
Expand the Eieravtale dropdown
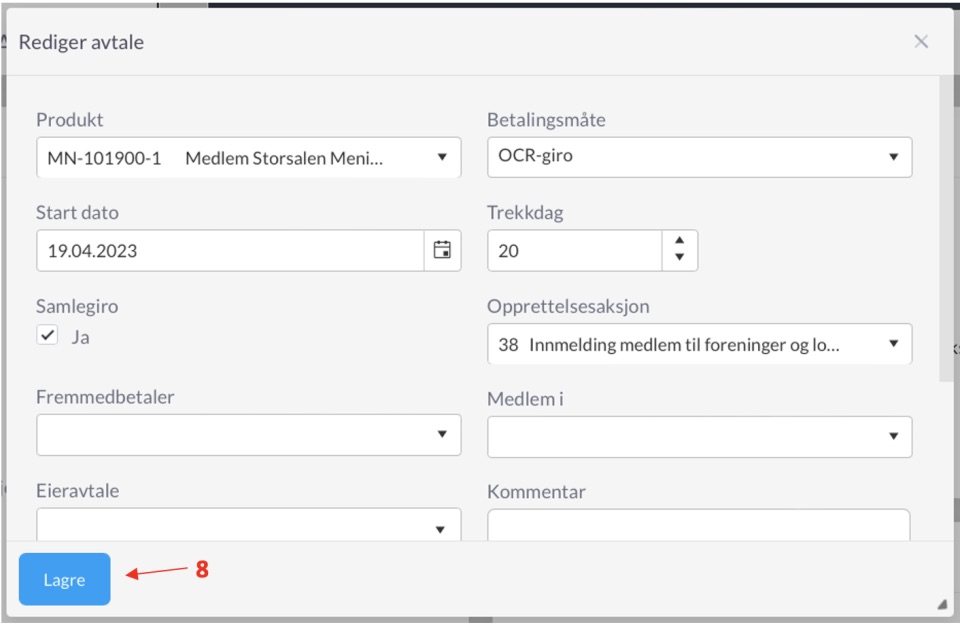249,525
